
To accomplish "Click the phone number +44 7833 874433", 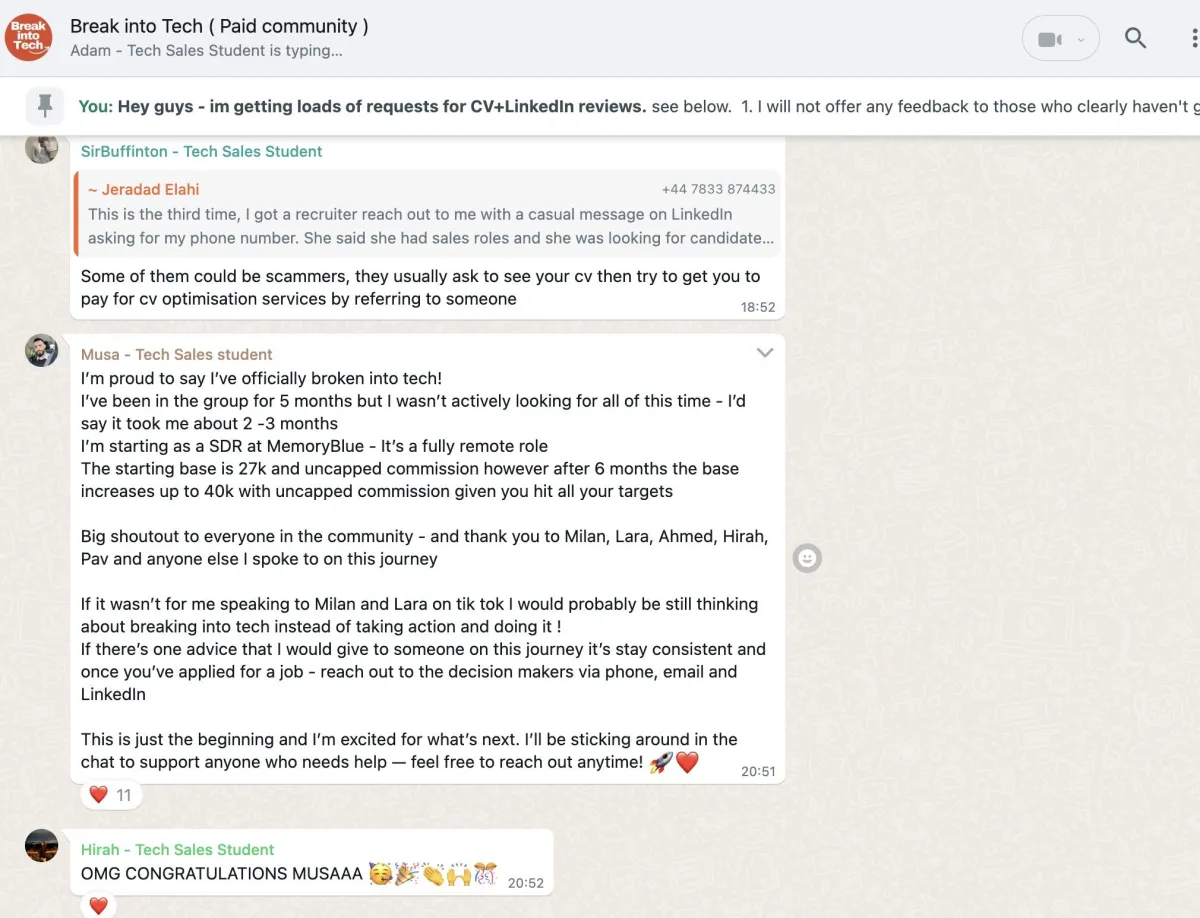I will (x=718, y=189).
